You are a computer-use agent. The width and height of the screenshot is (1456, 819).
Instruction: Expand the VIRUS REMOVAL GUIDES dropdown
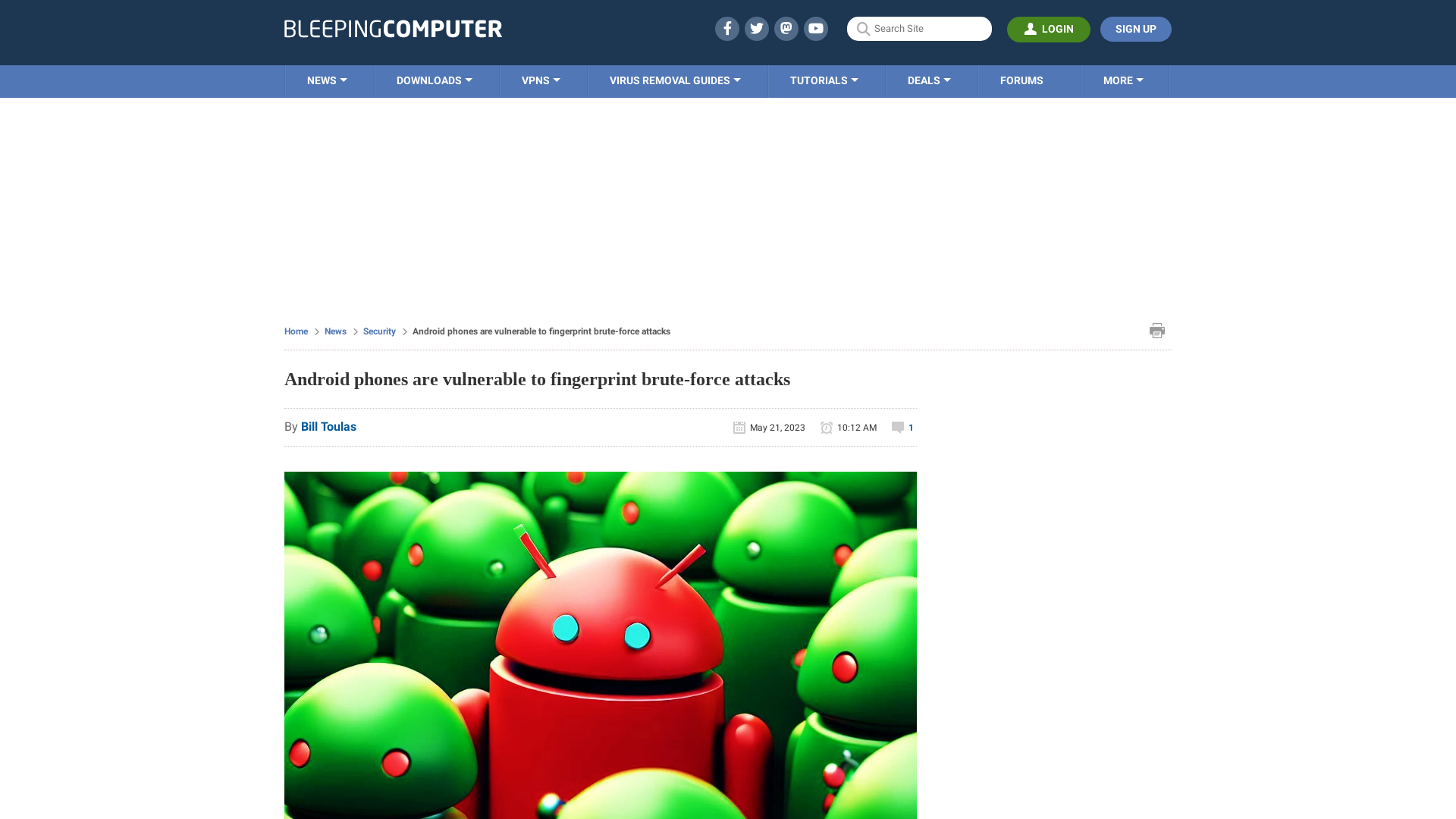tap(675, 81)
